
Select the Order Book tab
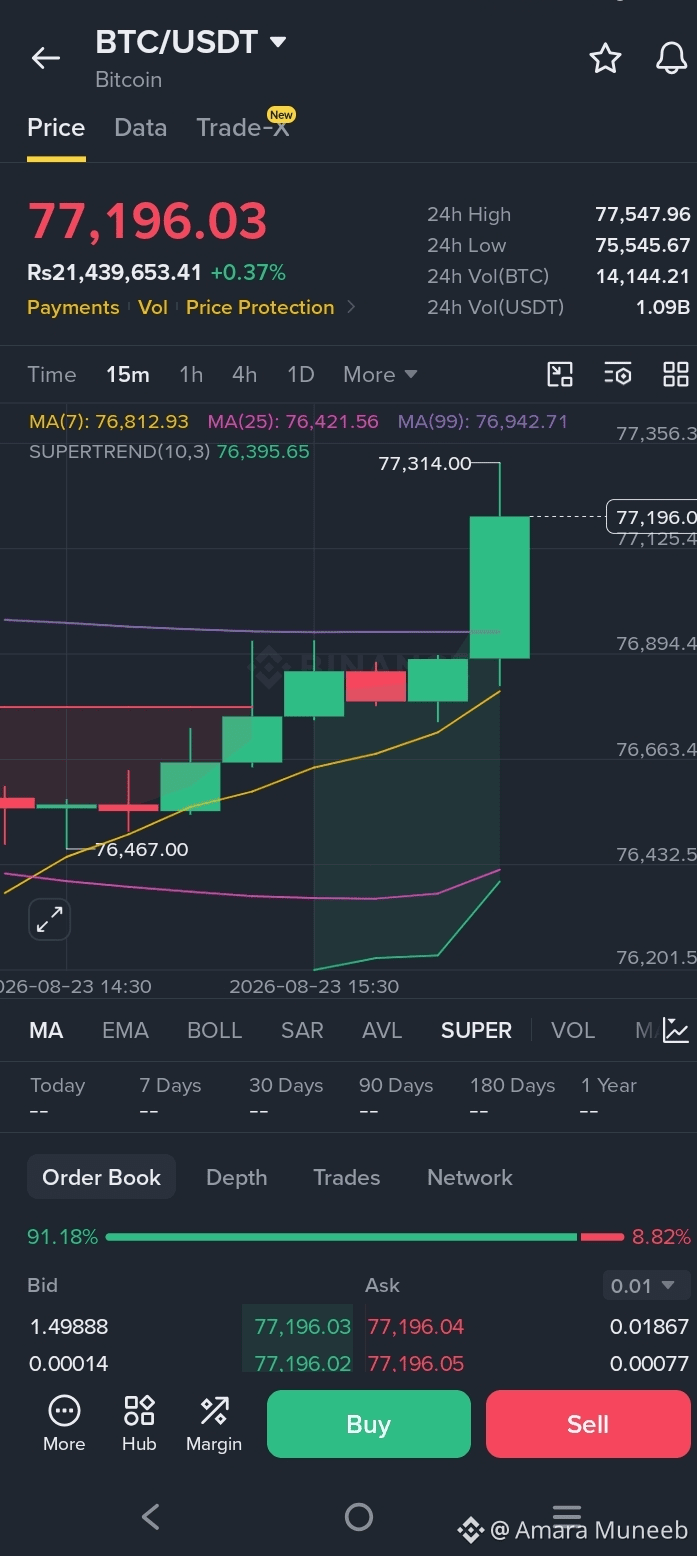101,1177
